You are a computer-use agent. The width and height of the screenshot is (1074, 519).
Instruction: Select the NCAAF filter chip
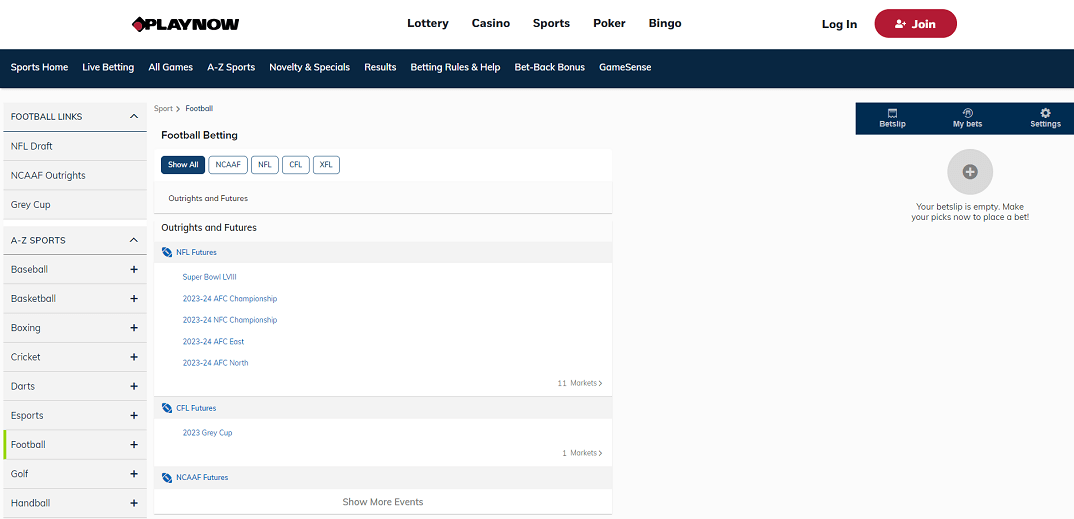point(228,165)
